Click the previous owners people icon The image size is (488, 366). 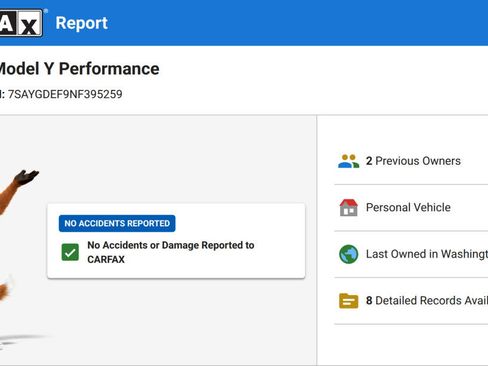click(x=348, y=161)
